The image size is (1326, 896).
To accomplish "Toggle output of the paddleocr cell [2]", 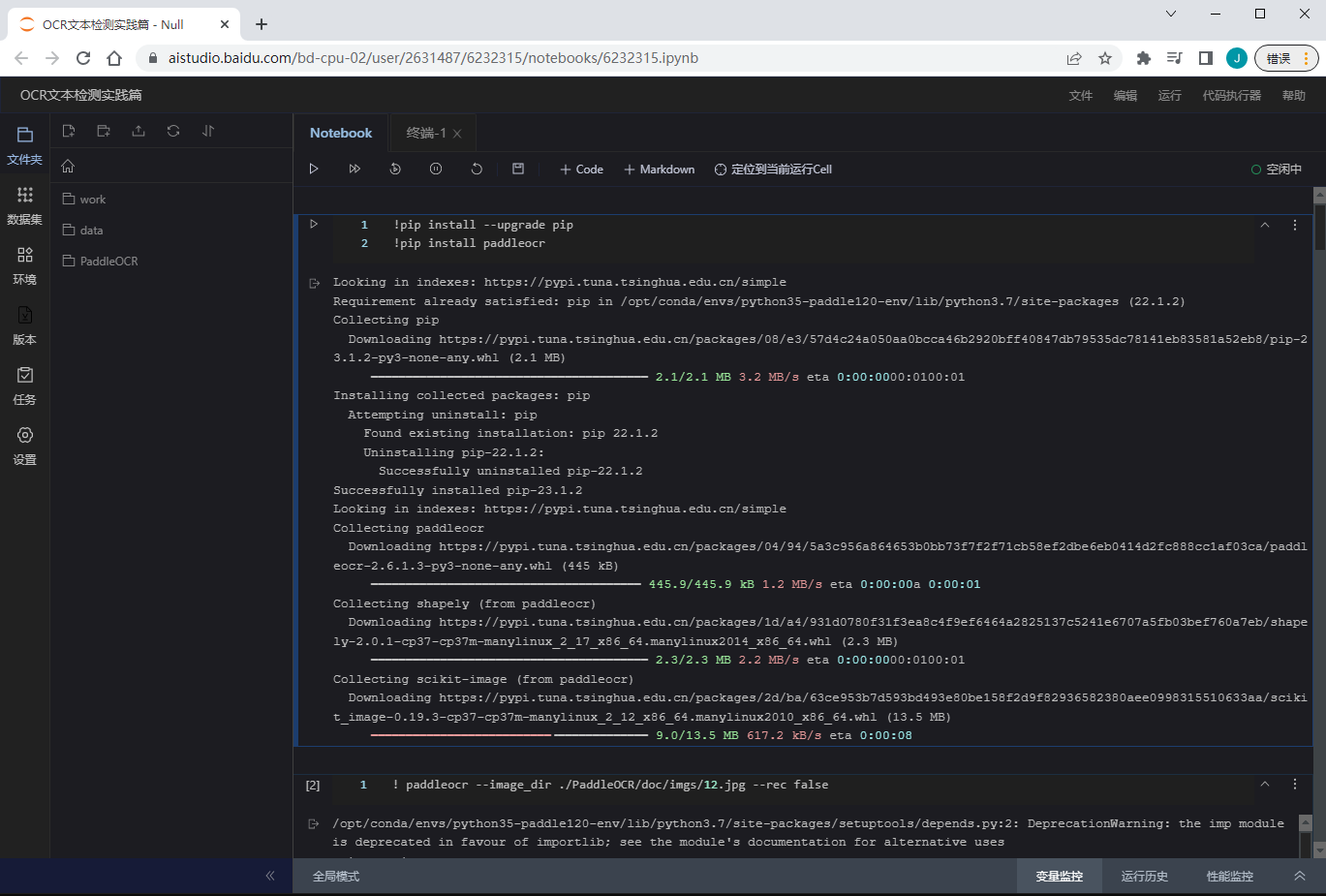I will (314, 824).
